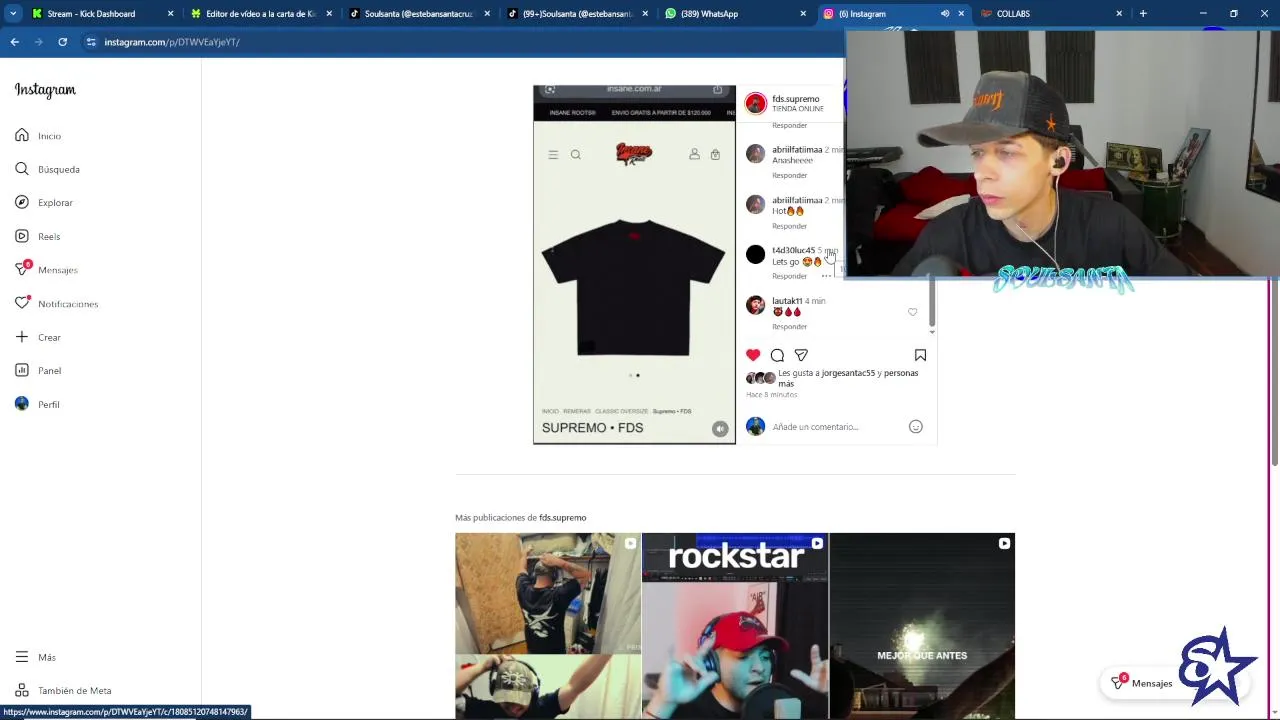
Task: Open Reels from the sidebar
Action: click(x=38, y=236)
